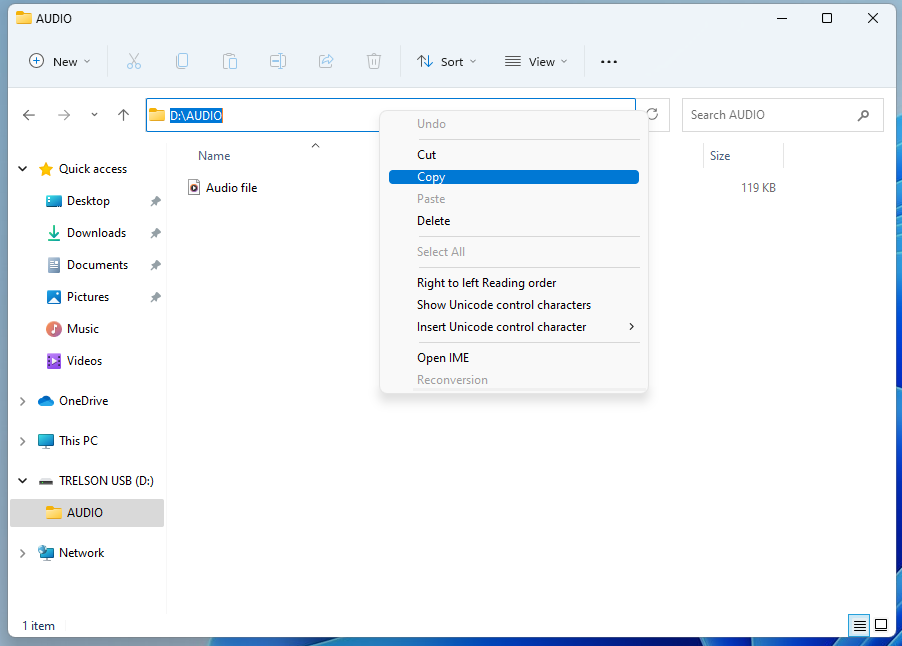Switch to large thumbnails view icon
This screenshot has width=902, height=646.
pos(881,625)
